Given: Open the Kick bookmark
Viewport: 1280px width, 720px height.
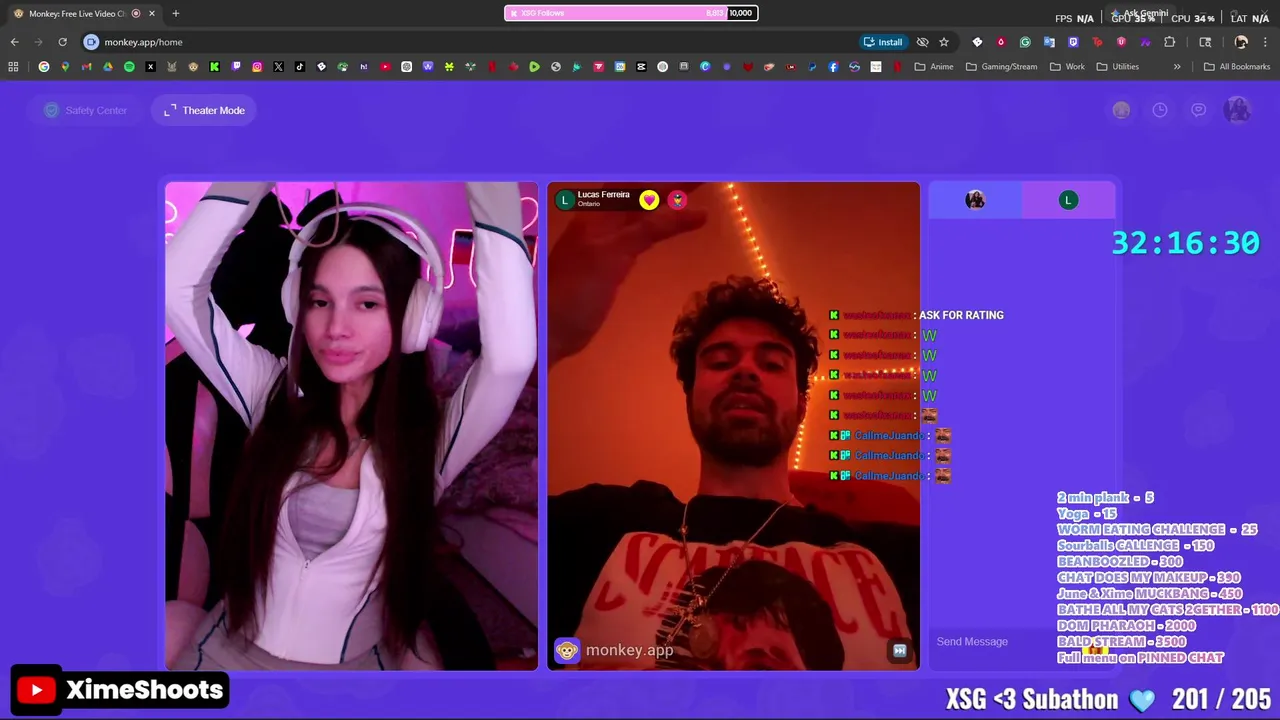Looking at the screenshot, I should coord(214,67).
